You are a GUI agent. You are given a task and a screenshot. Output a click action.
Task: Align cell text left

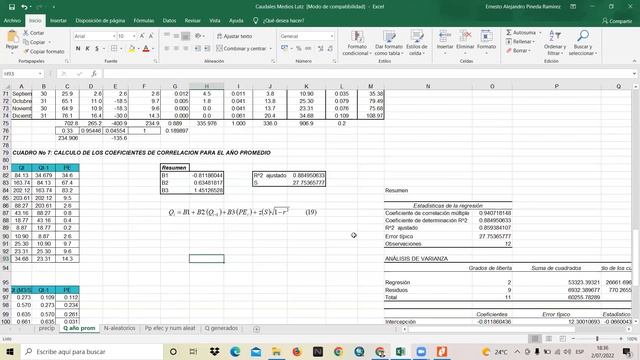pyautogui.click(x=167, y=49)
